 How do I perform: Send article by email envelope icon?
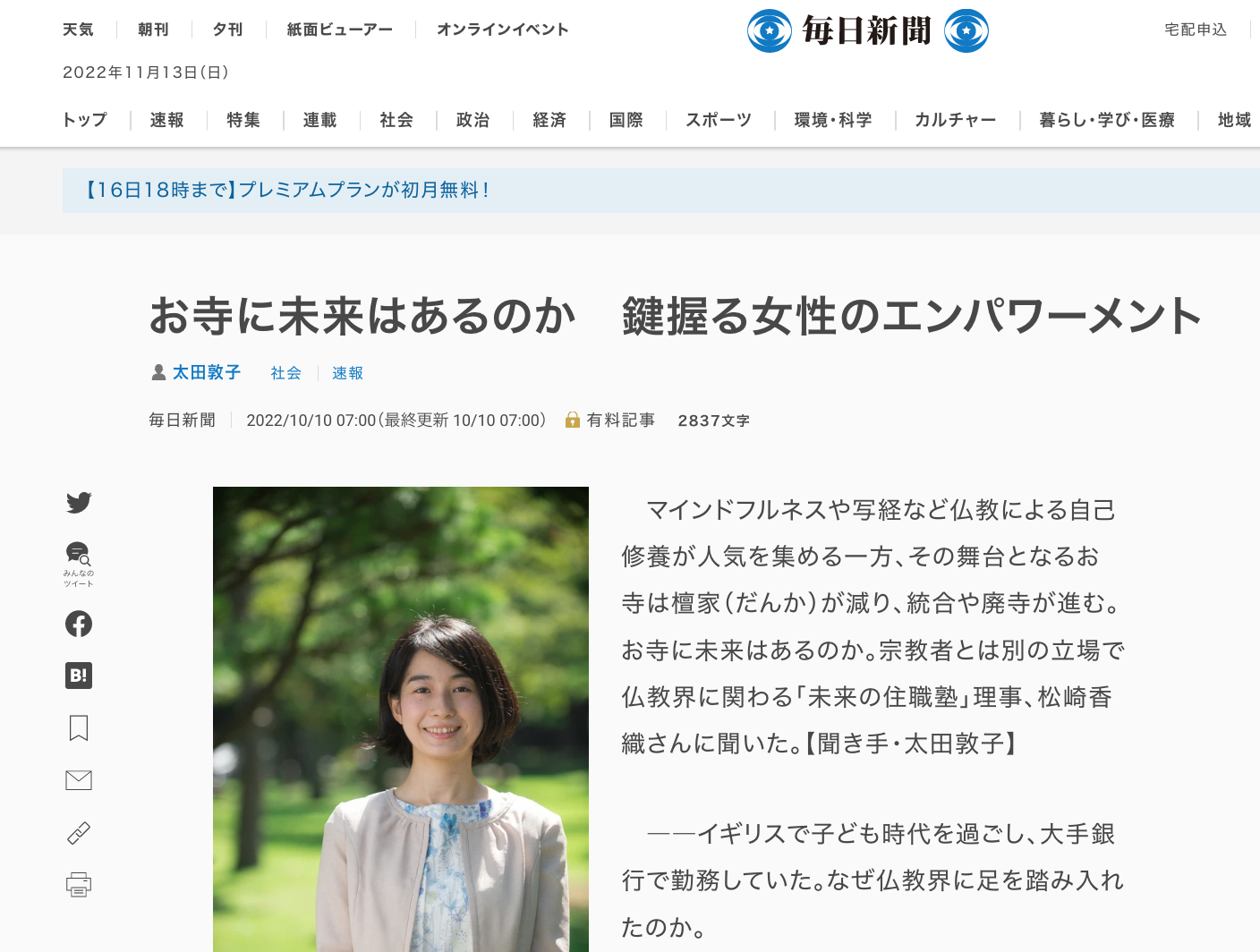[x=79, y=780]
